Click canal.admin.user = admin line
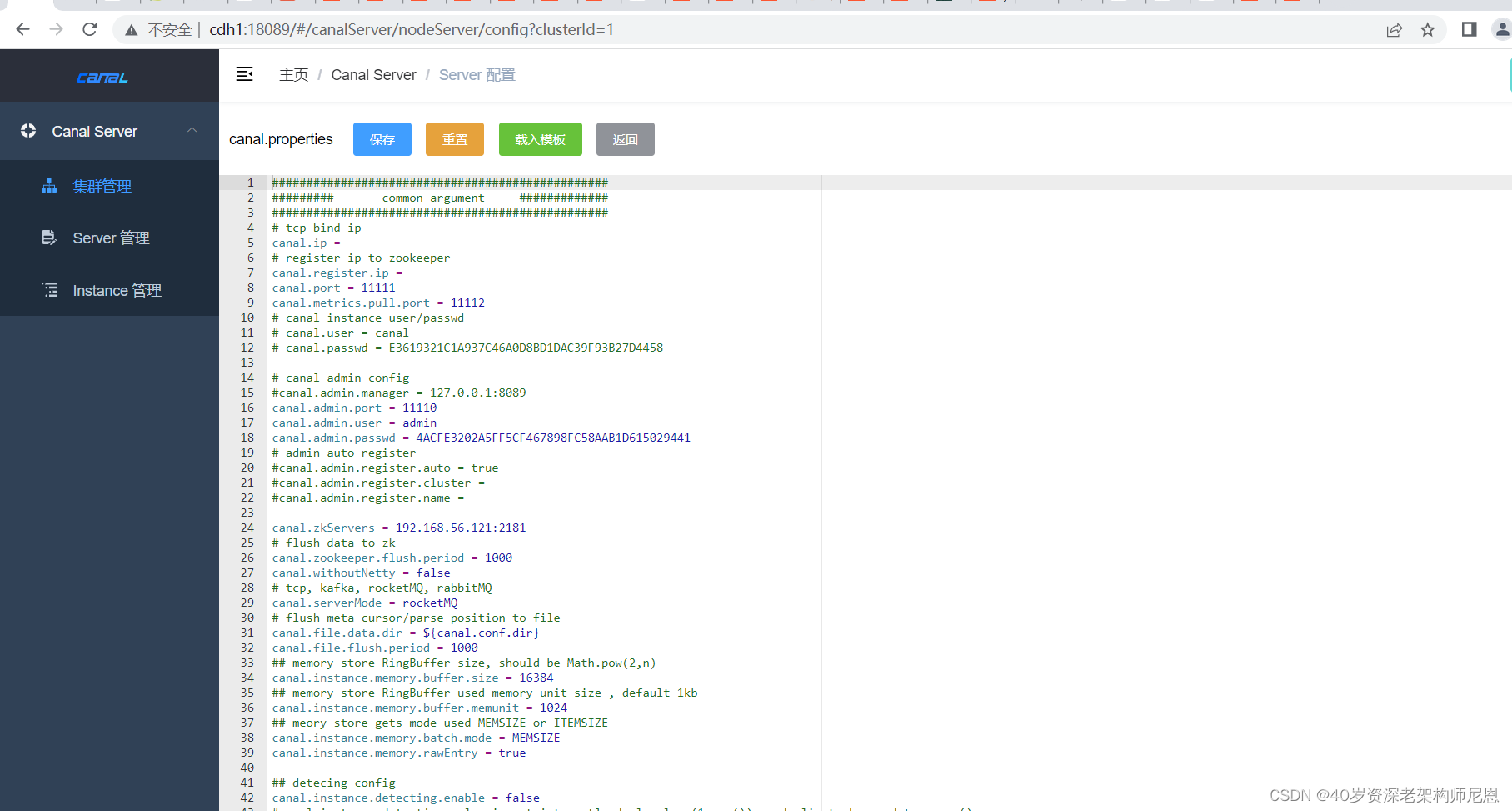The width and height of the screenshot is (1512, 811). tap(354, 423)
